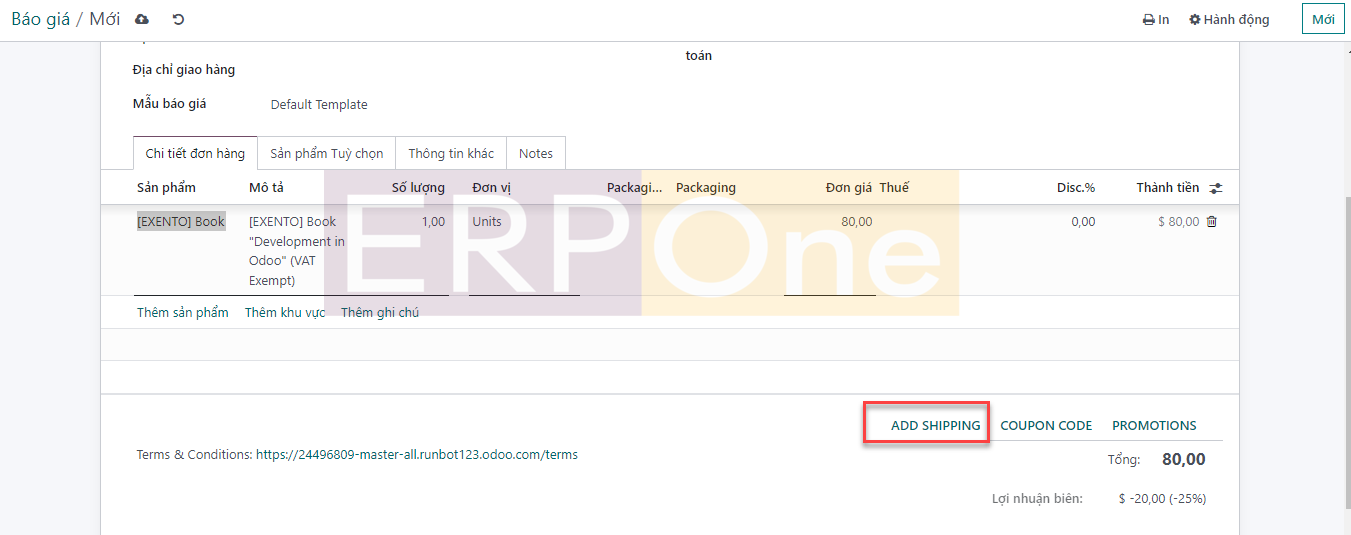Select the Notes tab
Viewport: 1351px width, 535px height.
(x=536, y=153)
